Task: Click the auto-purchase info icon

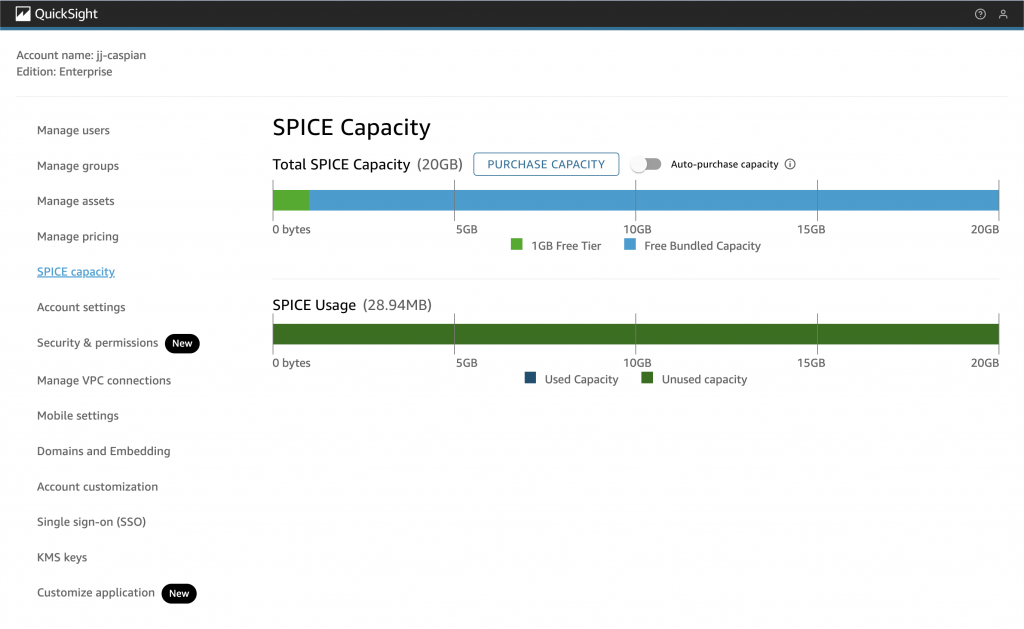Action: pos(790,164)
